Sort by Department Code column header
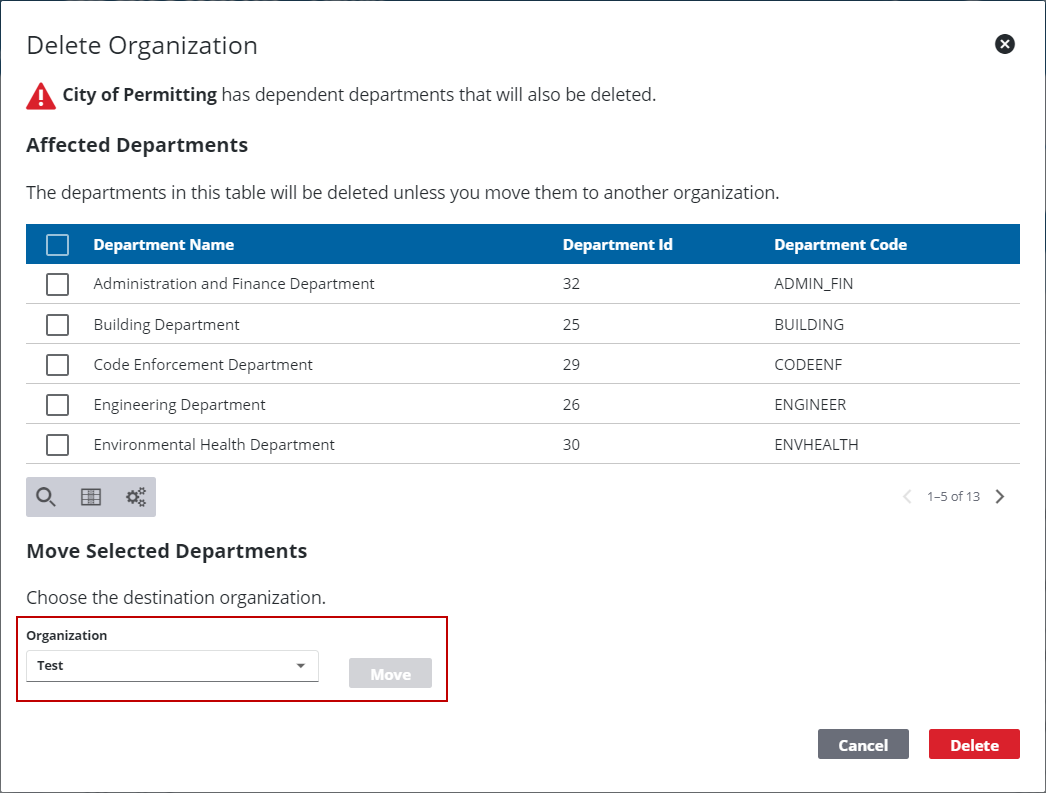This screenshot has height=793, width=1046. (x=840, y=245)
